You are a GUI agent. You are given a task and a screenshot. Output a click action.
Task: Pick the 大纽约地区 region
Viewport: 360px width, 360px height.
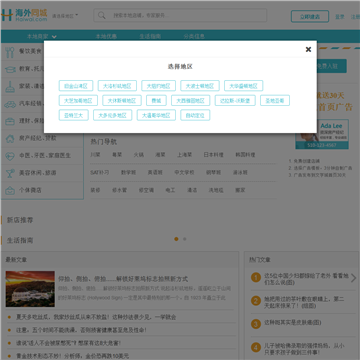(x=158, y=86)
